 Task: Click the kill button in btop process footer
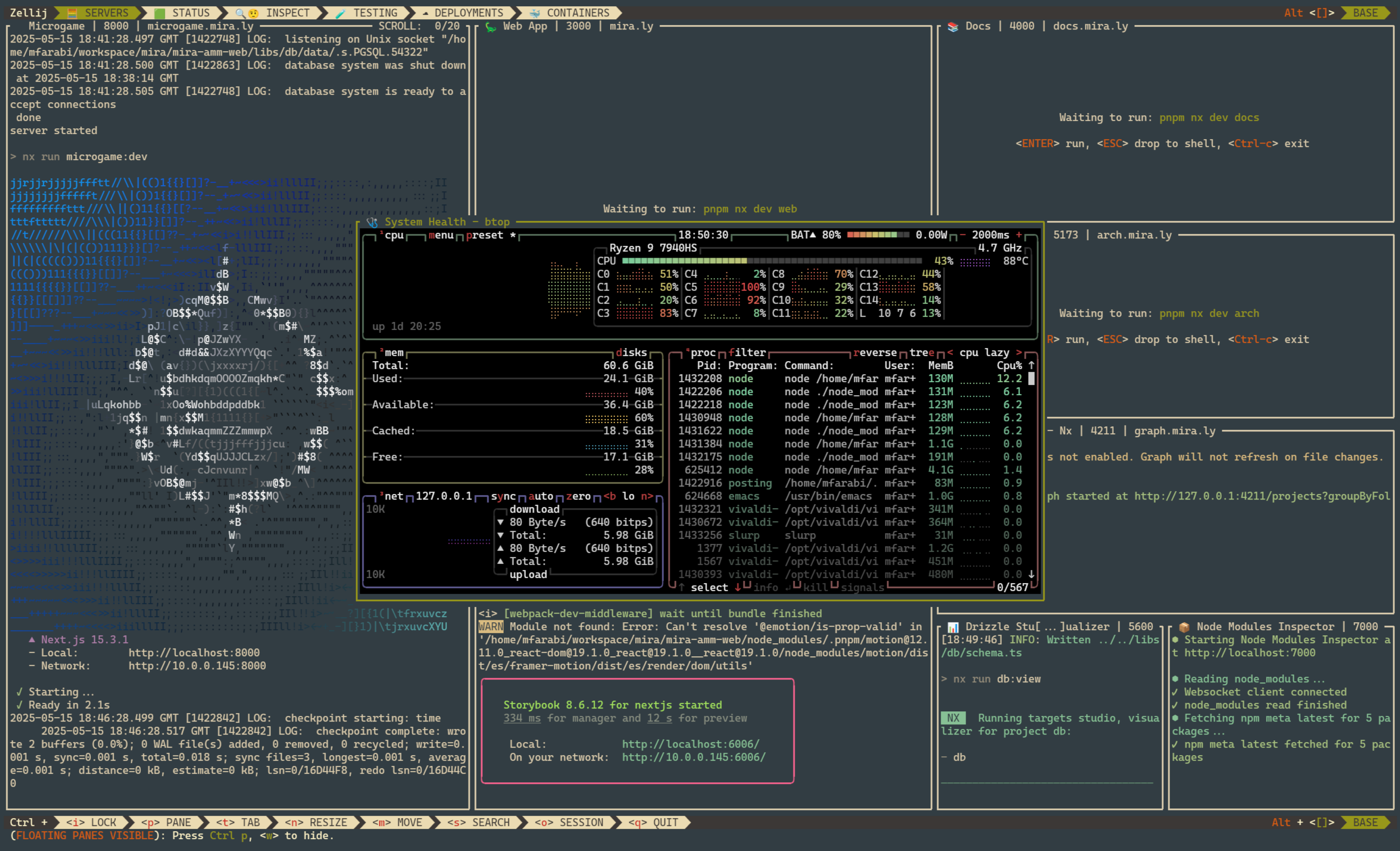click(x=815, y=588)
